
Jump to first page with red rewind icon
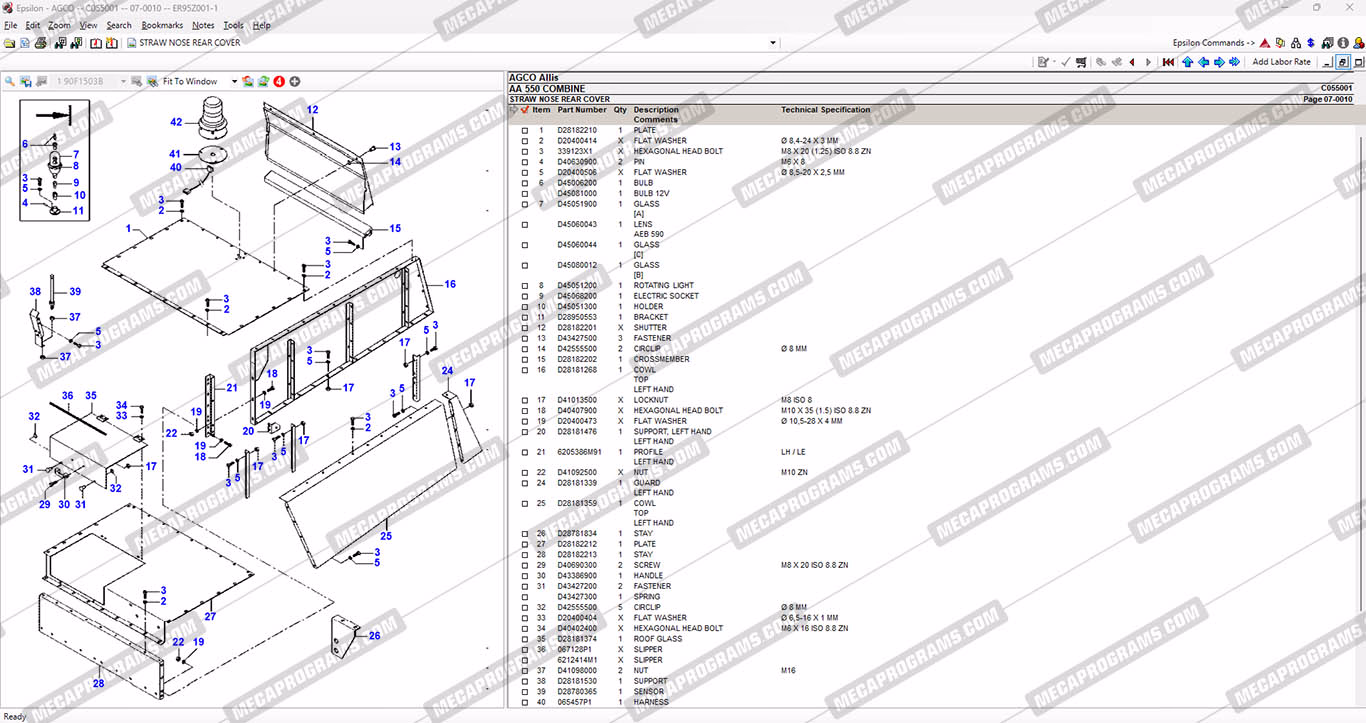click(x=1168, y=62)
